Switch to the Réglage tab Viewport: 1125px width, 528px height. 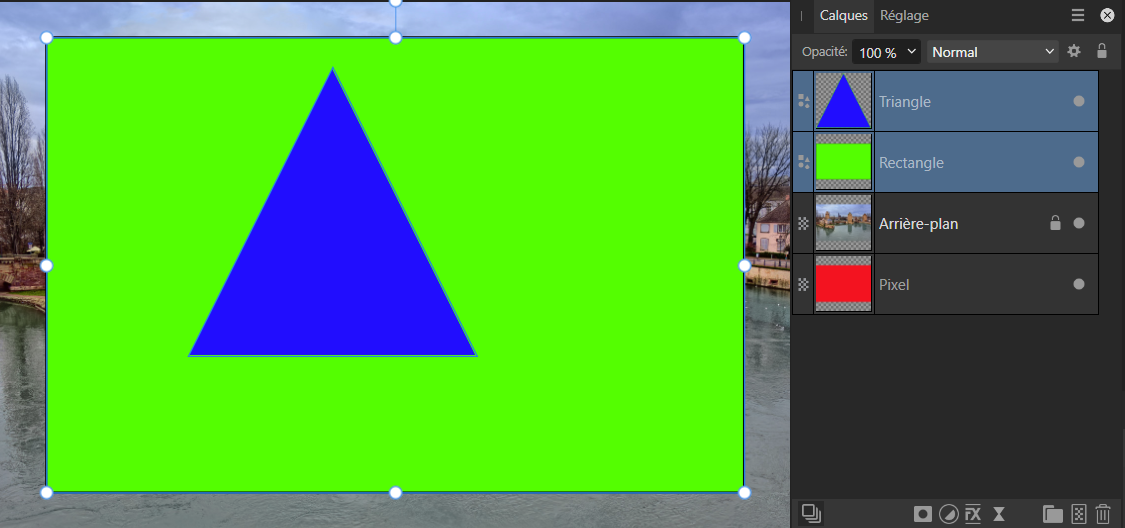[x=904, y=15]
